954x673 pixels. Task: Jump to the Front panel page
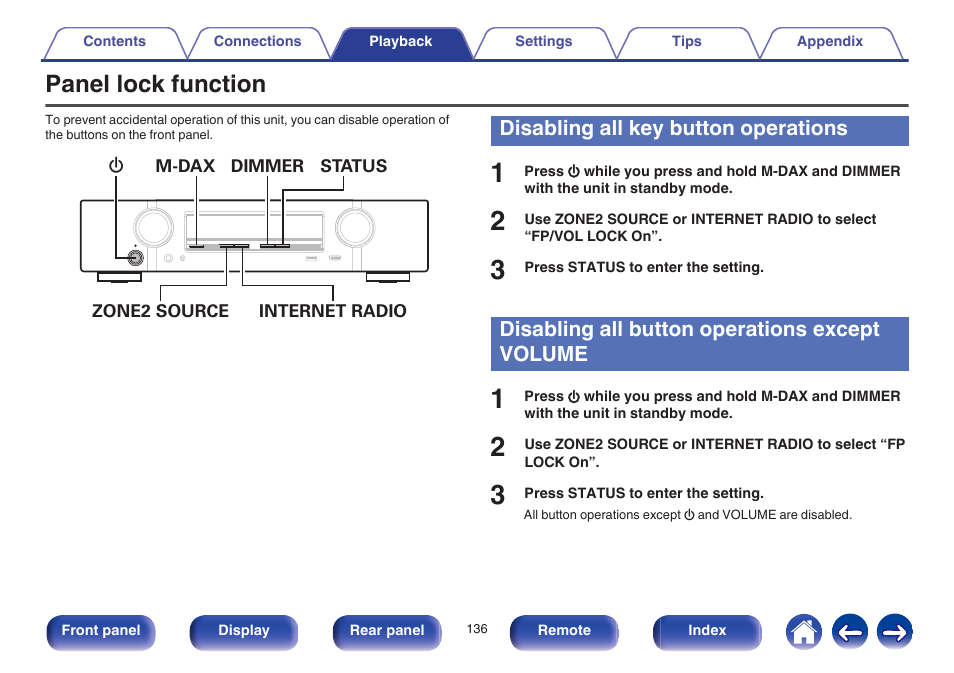pos(101,632)
